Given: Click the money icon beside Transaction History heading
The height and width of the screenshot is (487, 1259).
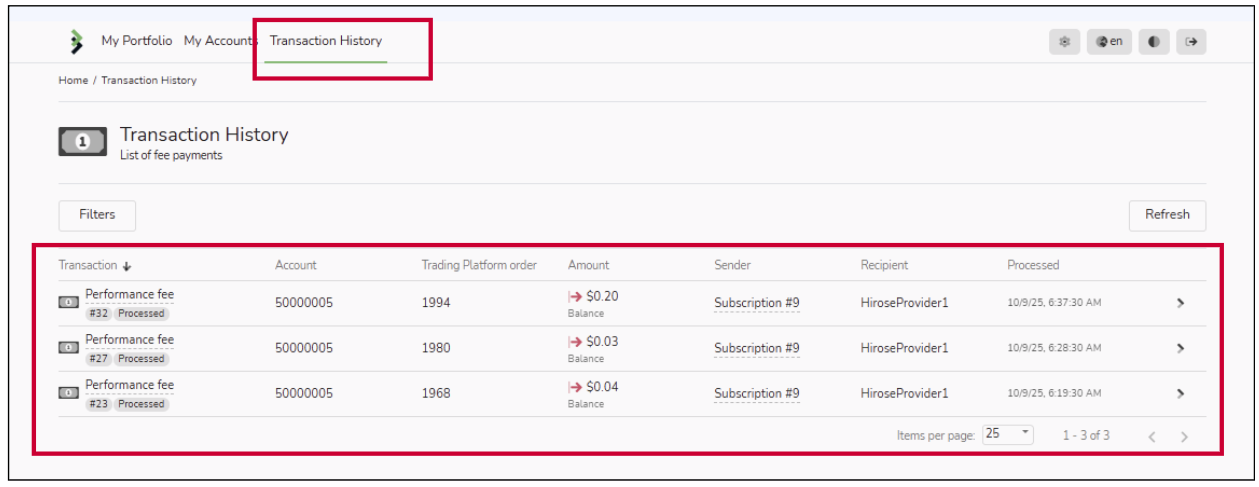Looking at the screenshot, I should tap(83, 142).
